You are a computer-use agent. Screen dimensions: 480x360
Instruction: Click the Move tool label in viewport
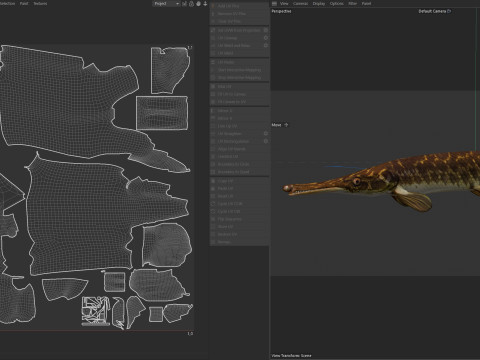point(276,125)
